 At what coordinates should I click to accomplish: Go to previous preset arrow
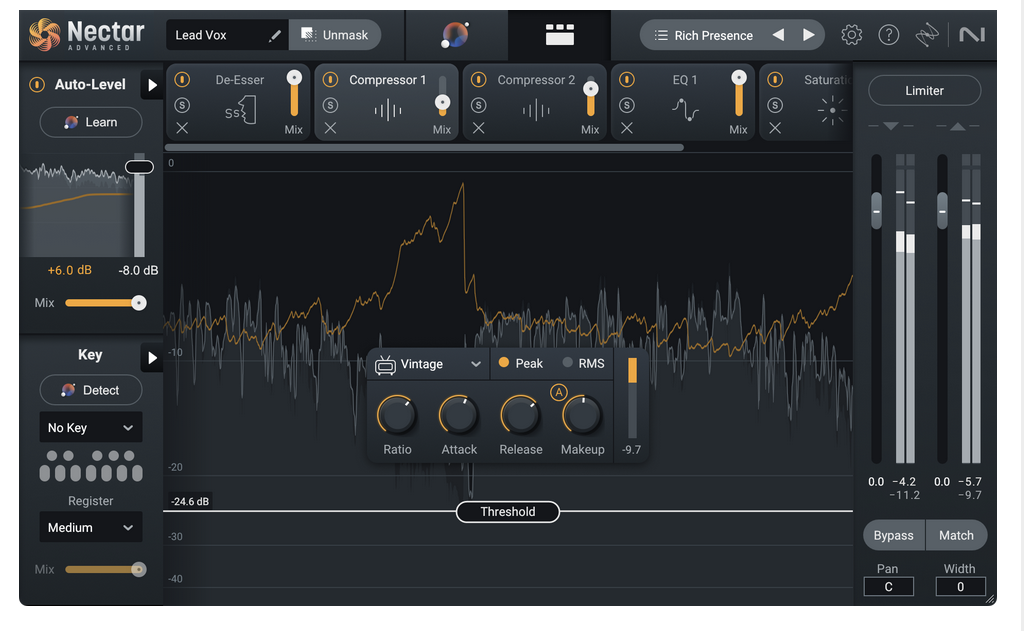point(778,35)
